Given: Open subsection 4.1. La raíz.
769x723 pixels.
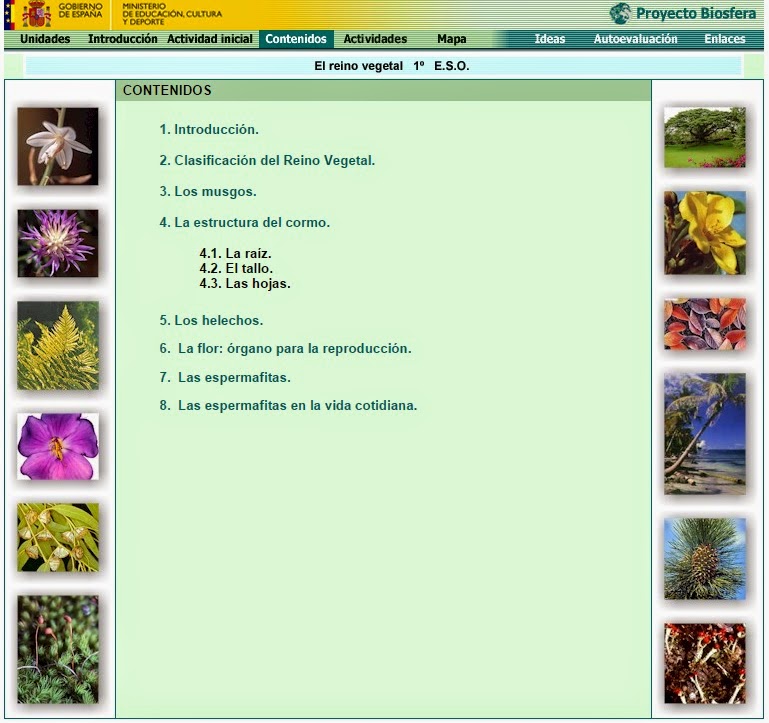Looking at the screenshot, I should 235,253.
